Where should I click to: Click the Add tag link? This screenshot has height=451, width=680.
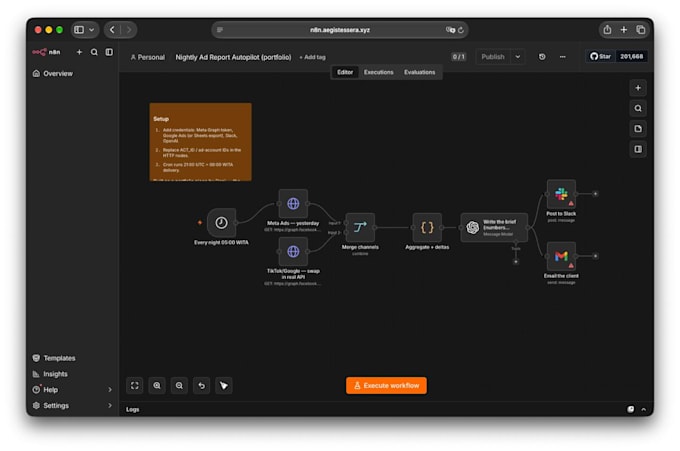click(312, 57)
